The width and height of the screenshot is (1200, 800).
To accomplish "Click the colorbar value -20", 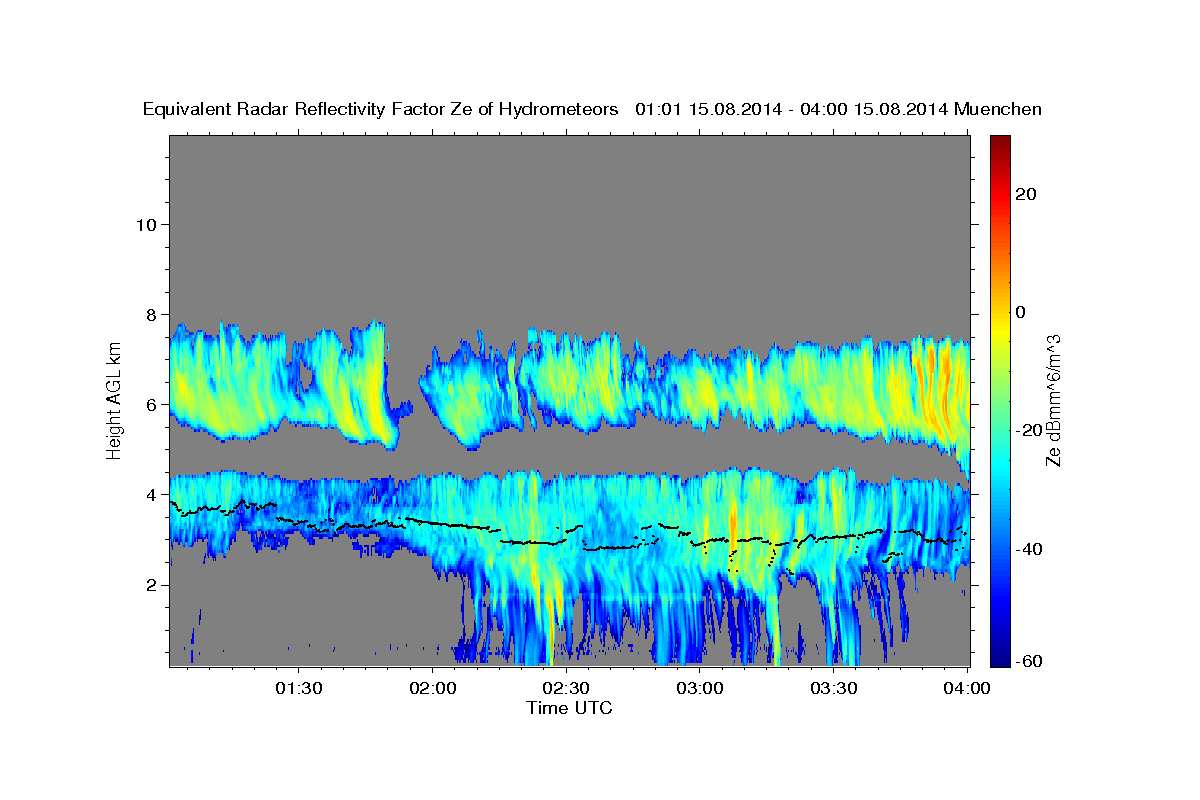I will [x=1027, y=430].
